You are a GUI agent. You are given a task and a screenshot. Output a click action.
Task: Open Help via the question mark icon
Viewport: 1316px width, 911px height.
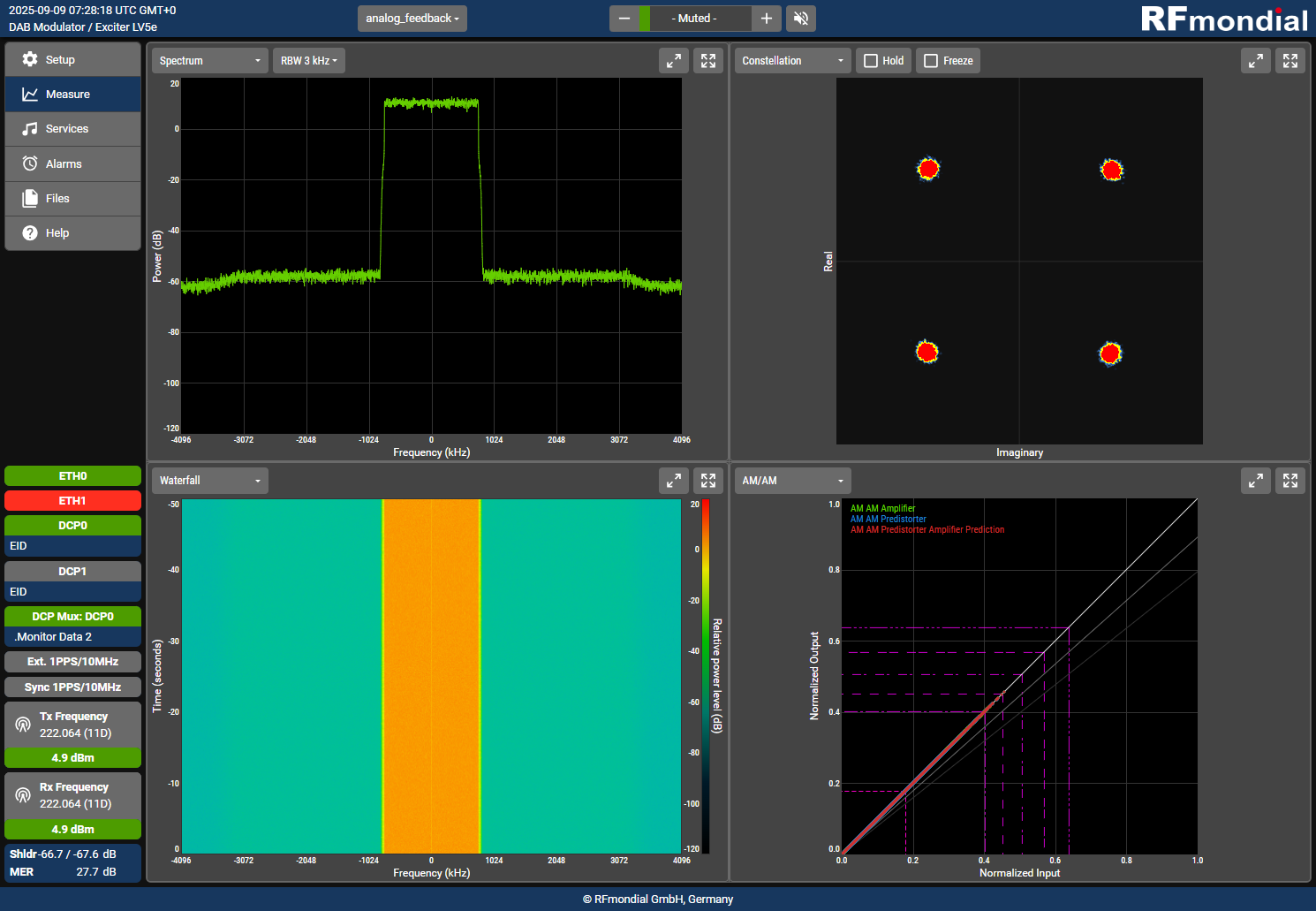pos(30,233)
